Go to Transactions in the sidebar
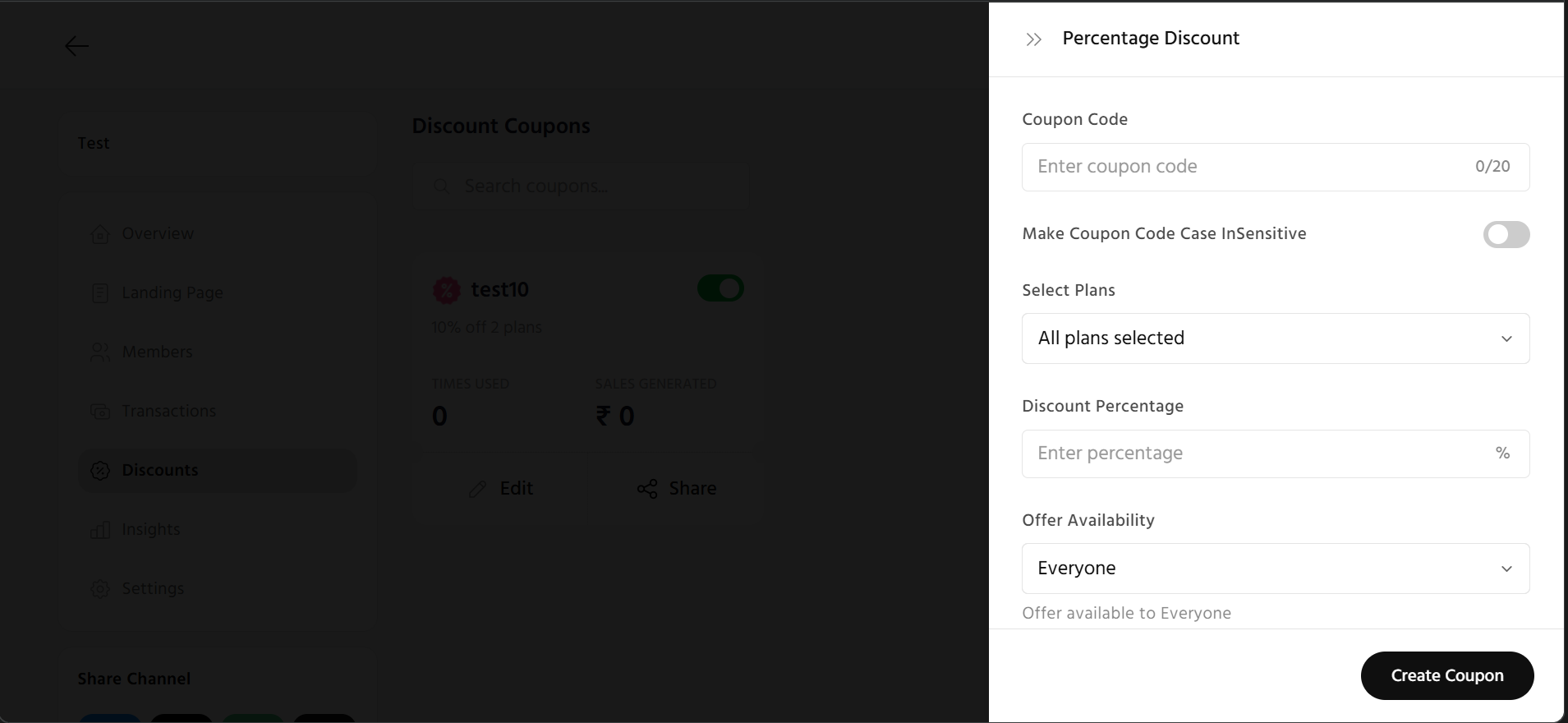The width and height of the screenshot is (1568, 723). point(168,412)
